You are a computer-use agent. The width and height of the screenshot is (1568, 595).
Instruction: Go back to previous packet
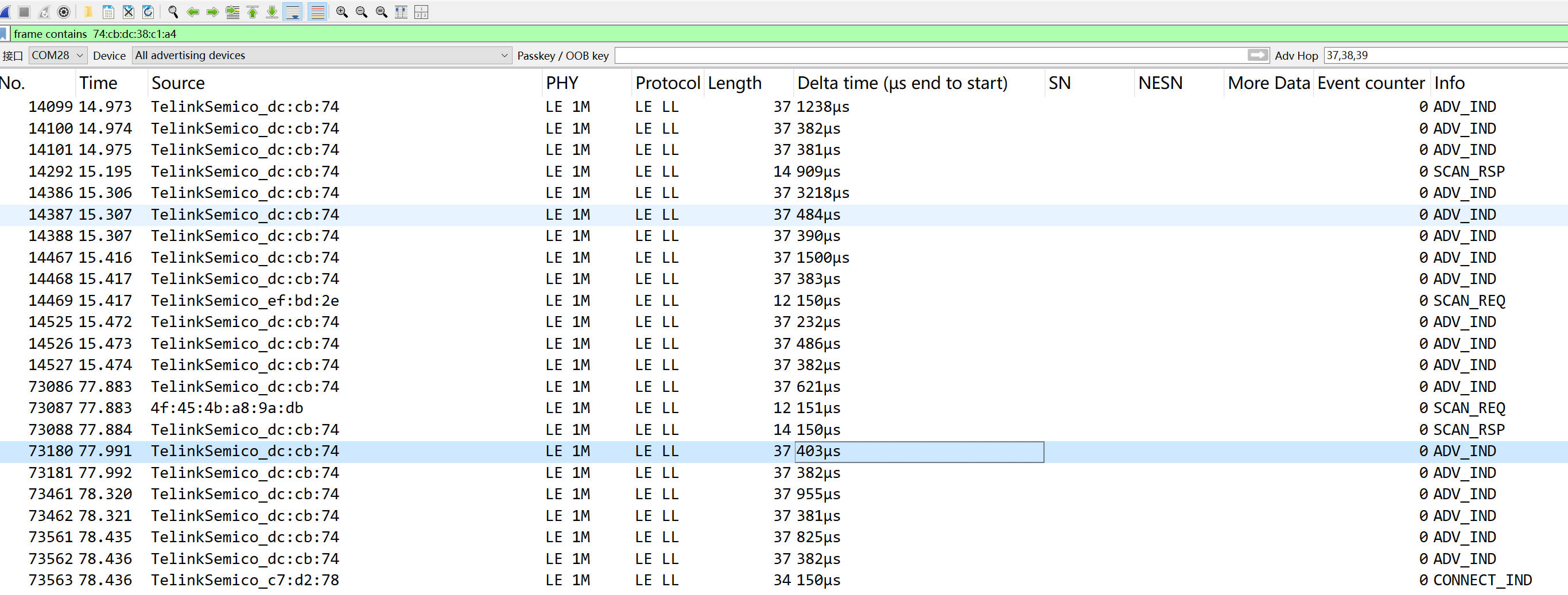coord(193,11)
